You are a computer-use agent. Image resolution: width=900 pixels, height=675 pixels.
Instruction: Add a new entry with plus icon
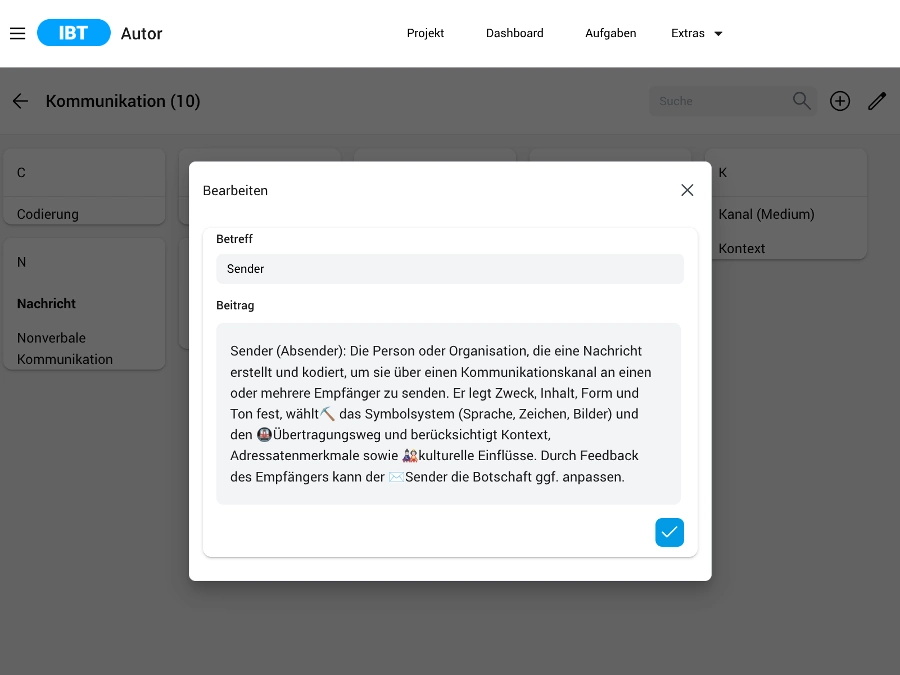(x=840, y=101)
